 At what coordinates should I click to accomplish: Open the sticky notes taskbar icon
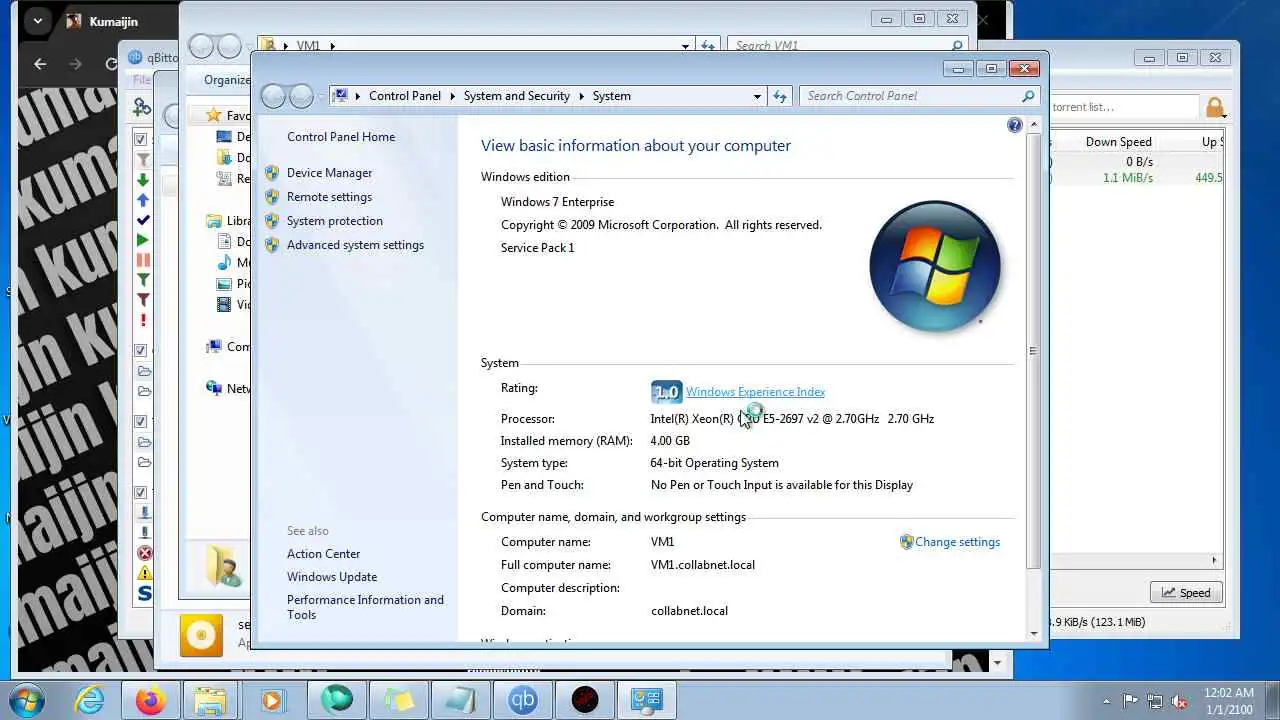pos(399,700)
